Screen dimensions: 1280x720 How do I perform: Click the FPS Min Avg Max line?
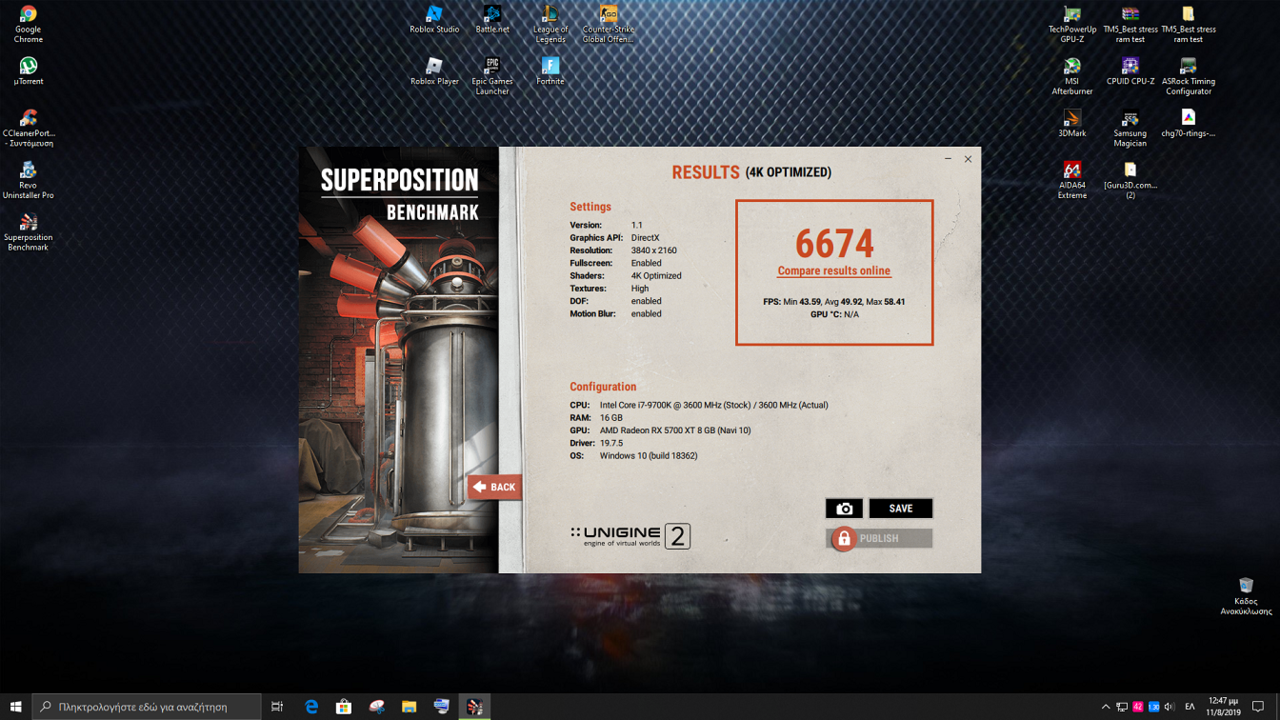pyautogui.click(x=834, y=301)
